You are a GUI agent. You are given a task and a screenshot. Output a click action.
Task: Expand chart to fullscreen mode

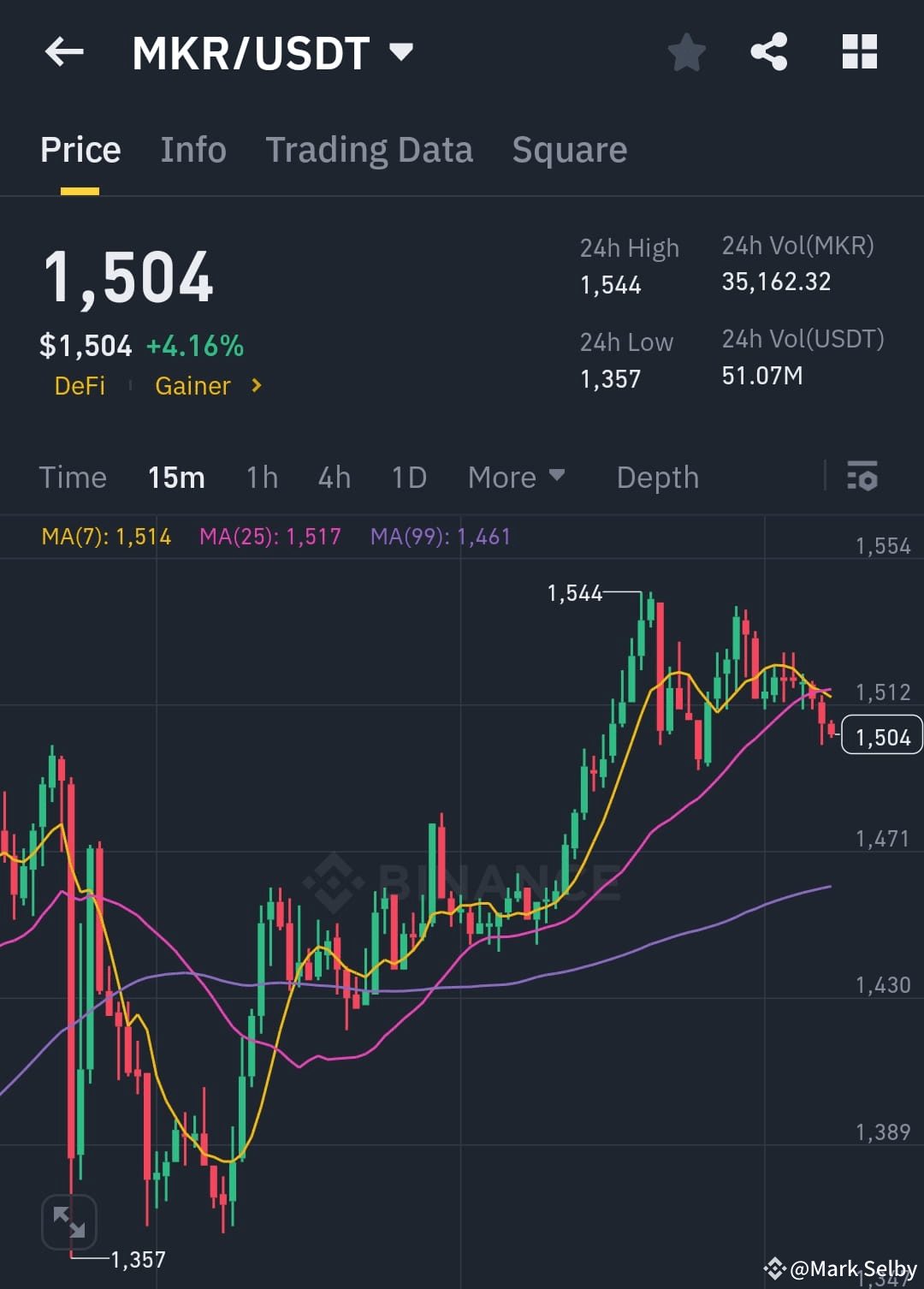click(71, 1221)
